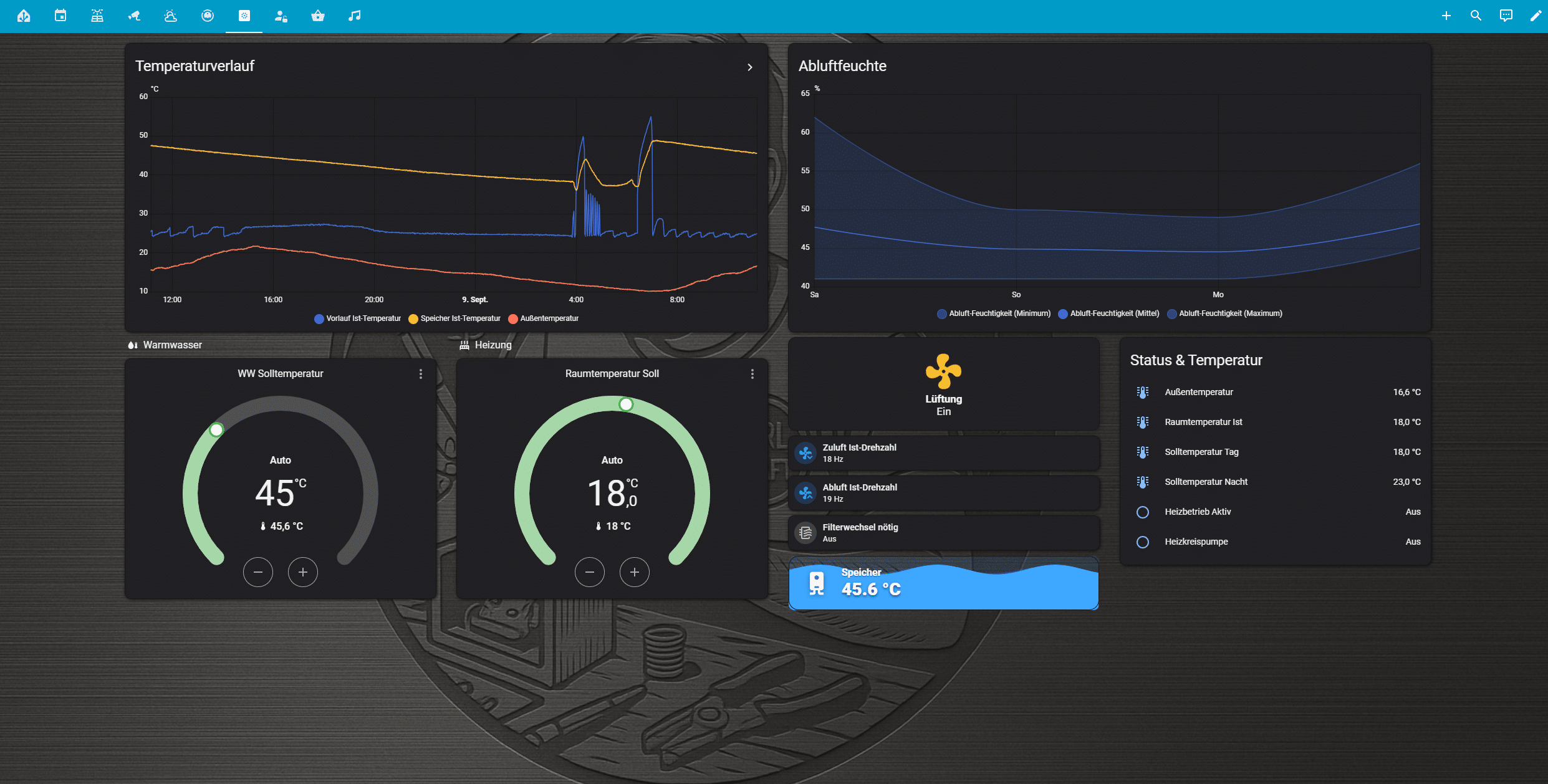Open the security camera dashboard icon
The width and height of the screenshot is (1548, 784).
(133, 16)
